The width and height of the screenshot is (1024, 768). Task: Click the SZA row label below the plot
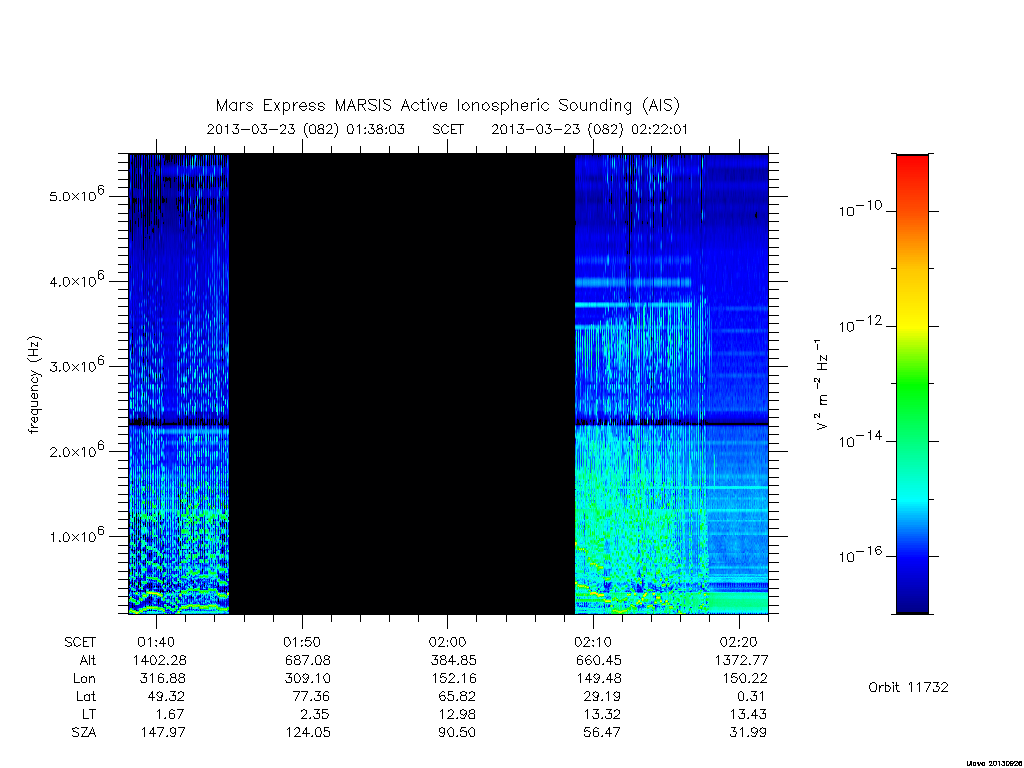tap(84, 732)
